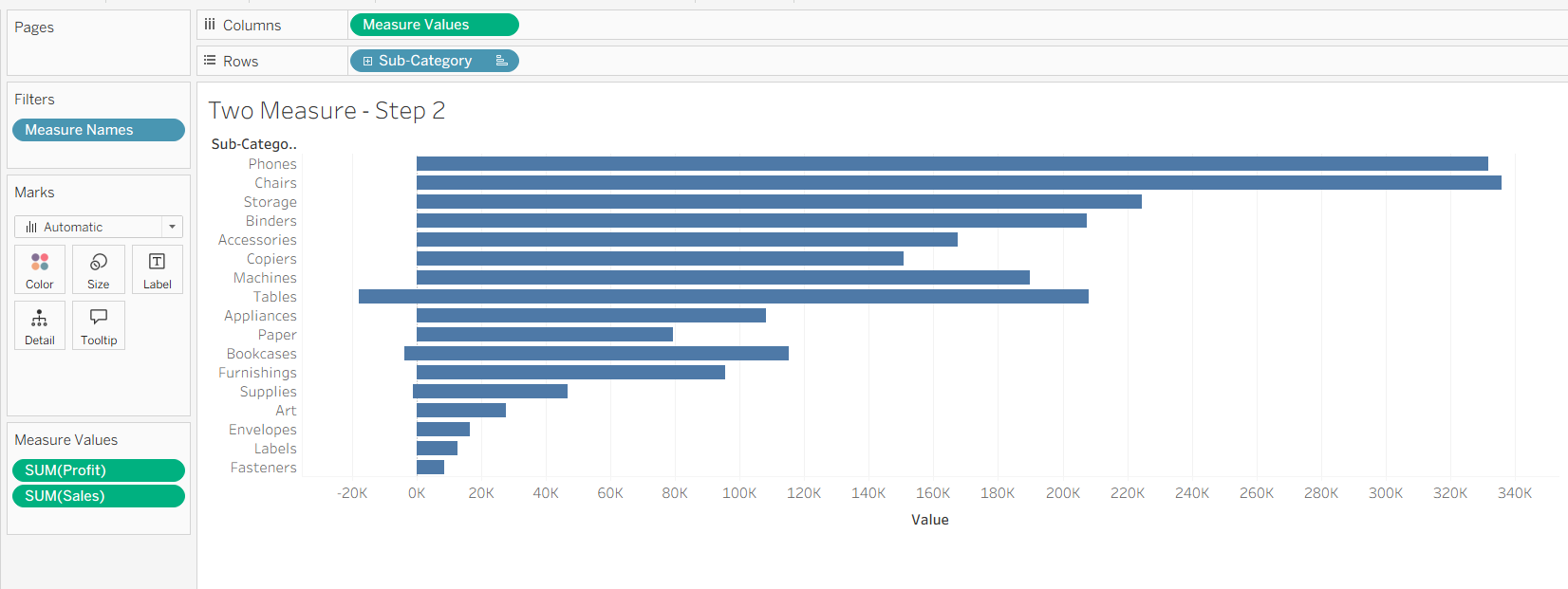Select the Chairs bar in chart

click(x=958, y=183)
